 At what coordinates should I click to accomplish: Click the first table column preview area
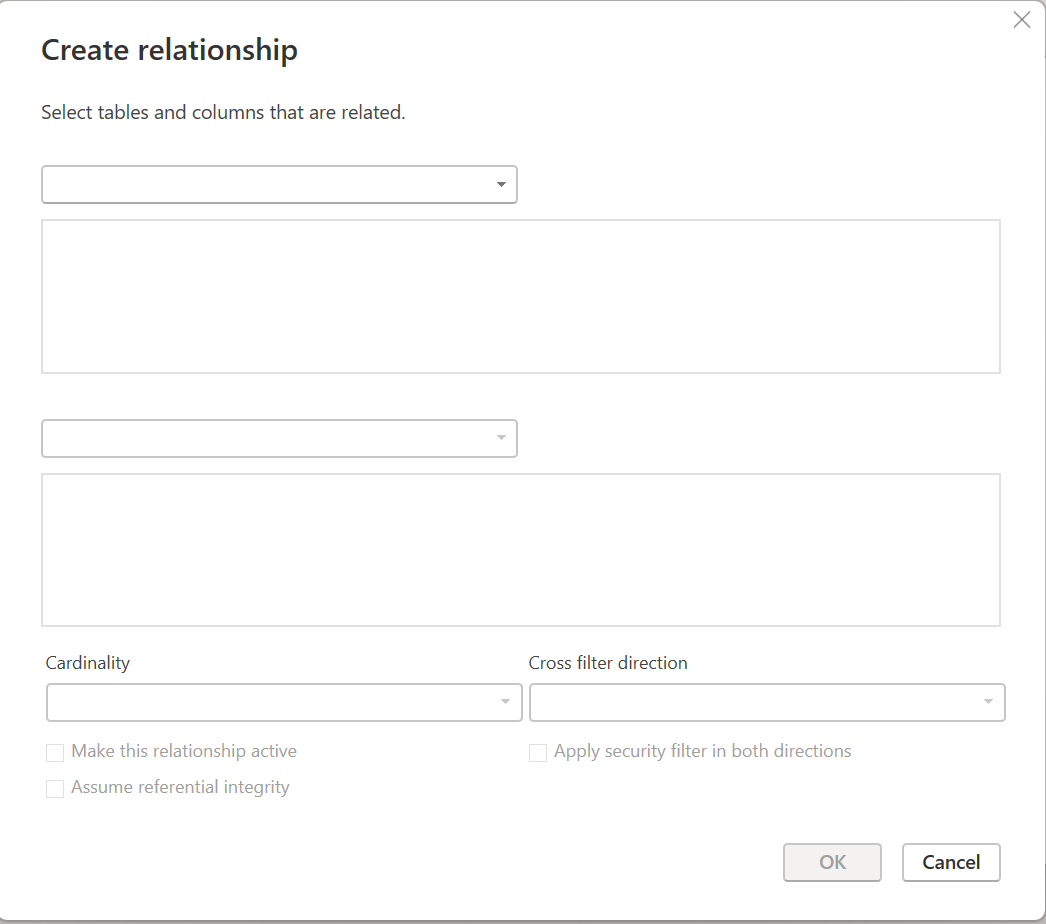click(521, 296)
